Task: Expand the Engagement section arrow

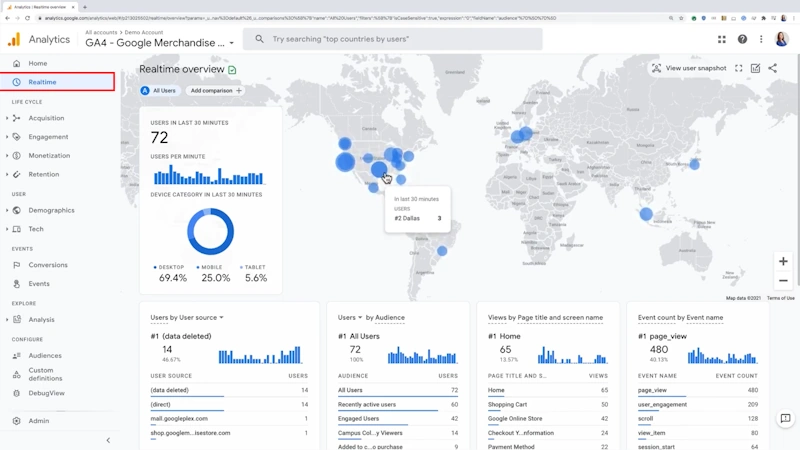Action: [7, 137]
